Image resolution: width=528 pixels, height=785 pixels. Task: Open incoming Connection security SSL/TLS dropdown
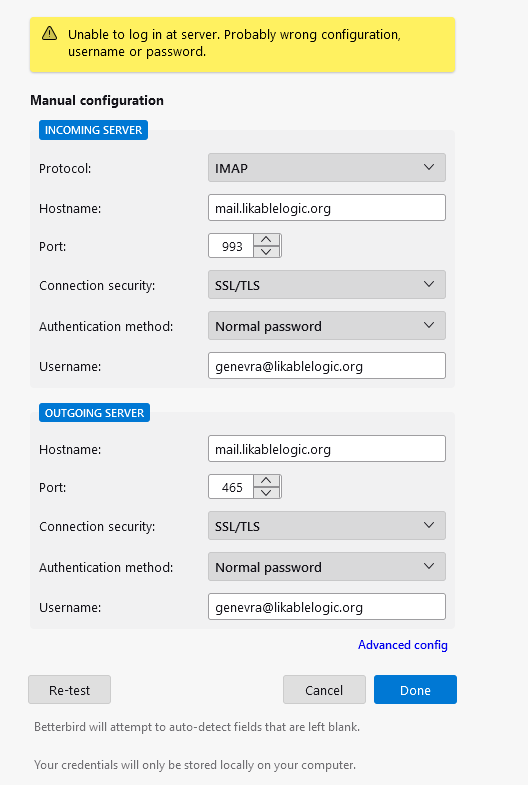tap(327, 285)
